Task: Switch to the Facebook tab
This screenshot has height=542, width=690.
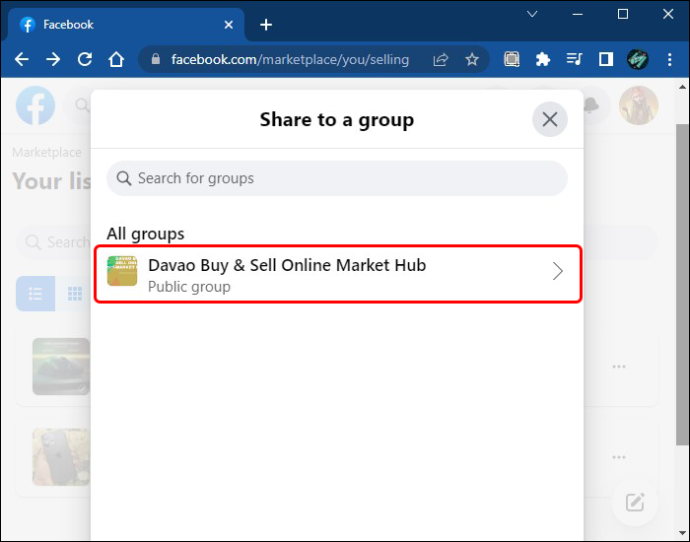Action: pos(125,25)
